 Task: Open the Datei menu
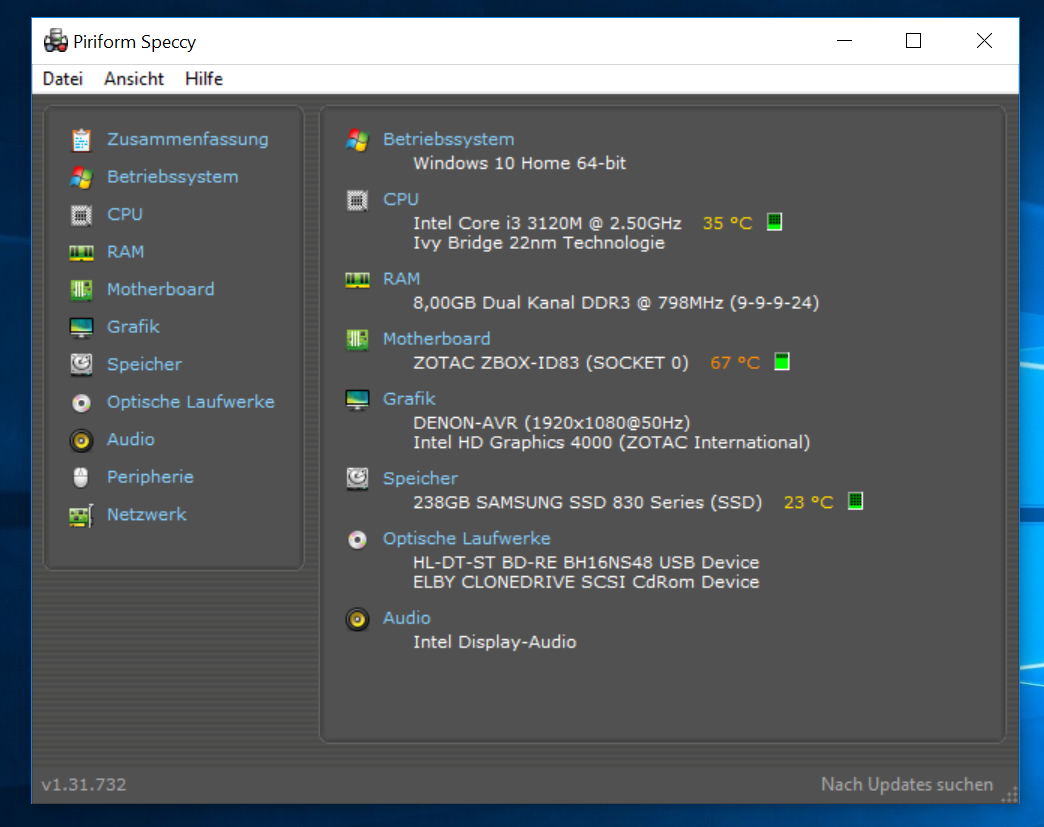pyautogui.click(x=63, y=79)
